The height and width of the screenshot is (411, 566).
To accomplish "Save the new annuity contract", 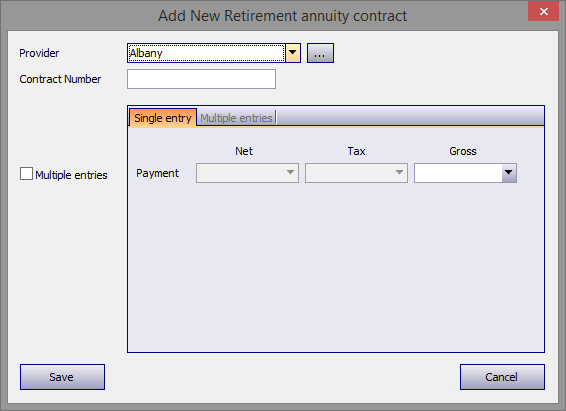I will pyautogui.click(x=62, y=377).
